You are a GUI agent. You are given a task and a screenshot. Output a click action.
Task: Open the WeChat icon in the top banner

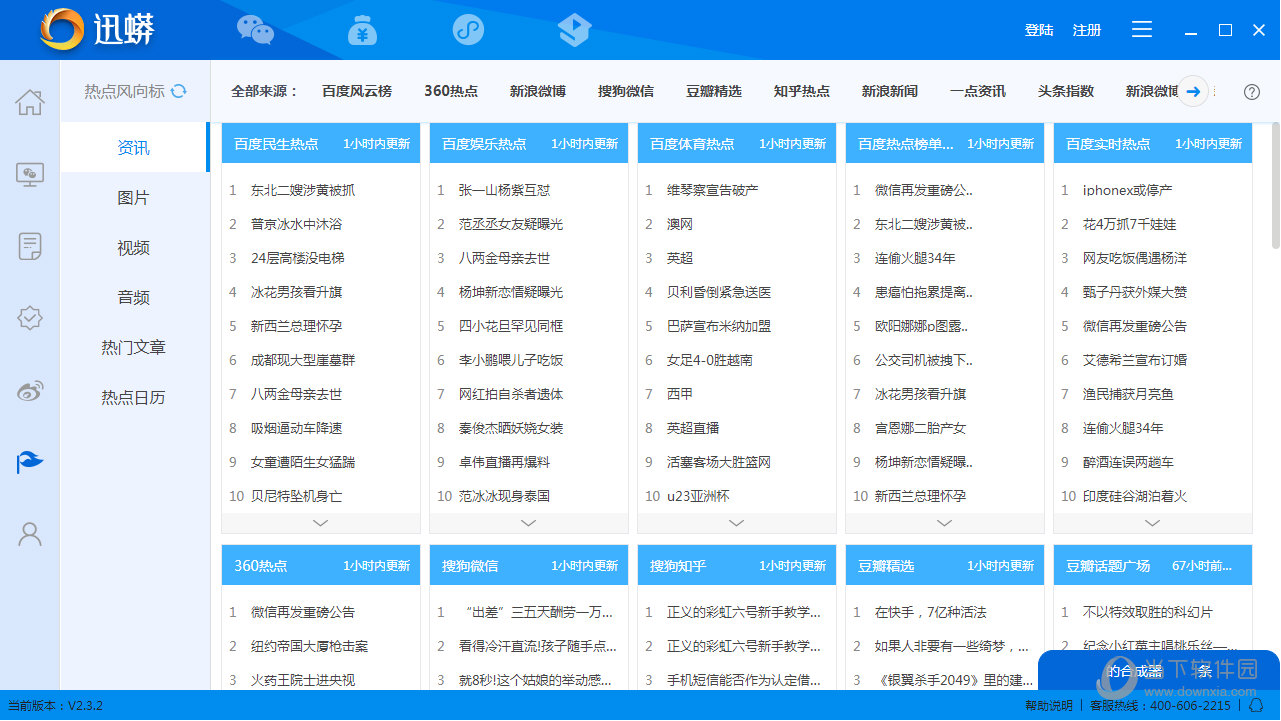(255, 30)
